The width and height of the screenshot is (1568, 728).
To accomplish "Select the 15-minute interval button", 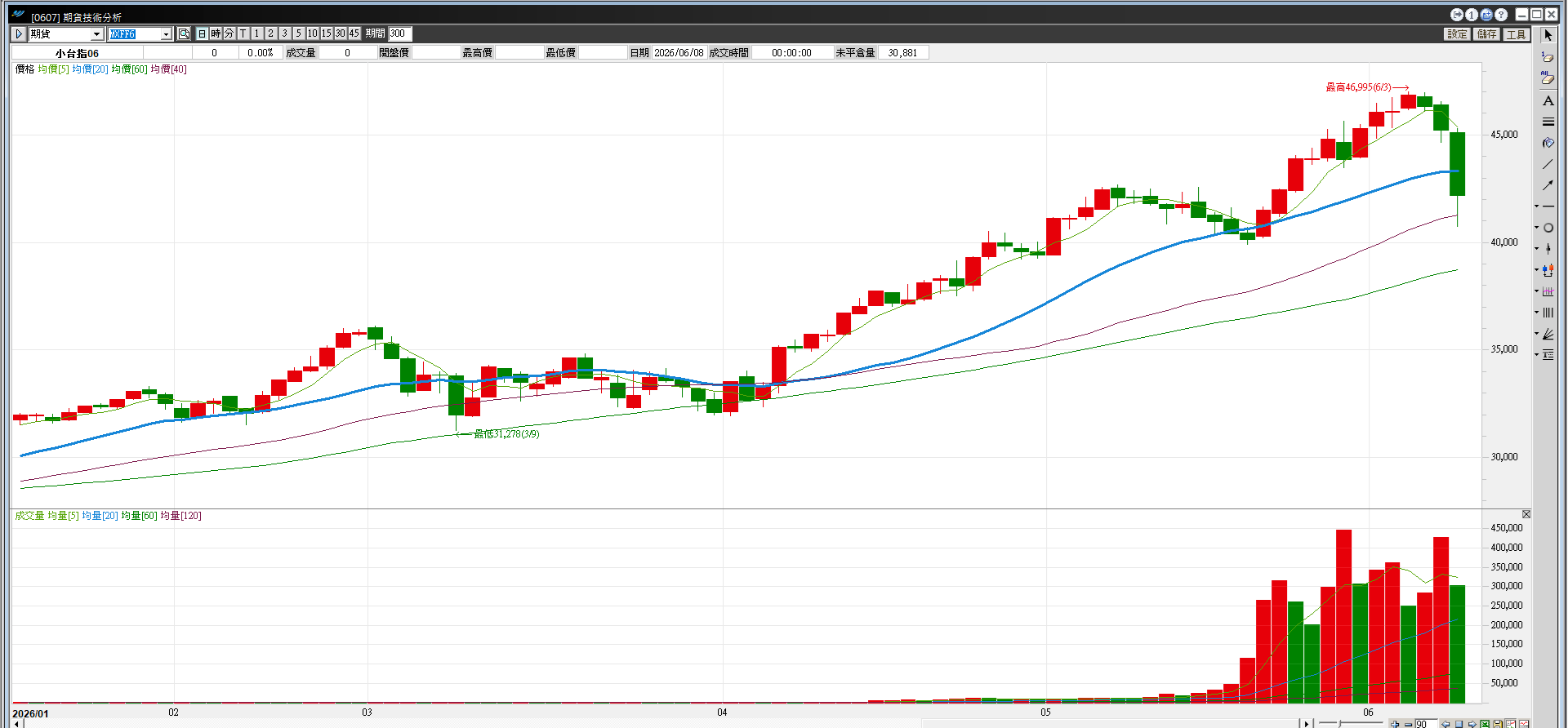I will click(327, 33).
